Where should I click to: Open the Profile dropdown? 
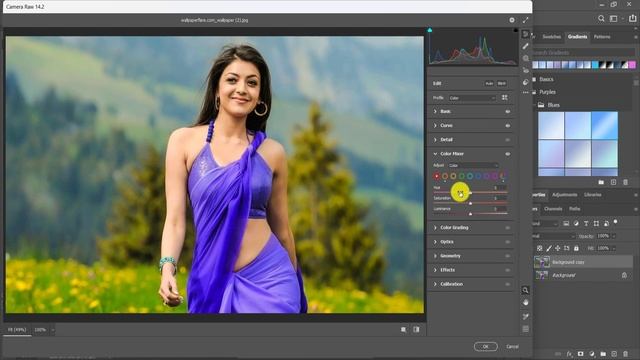point(472,98)
